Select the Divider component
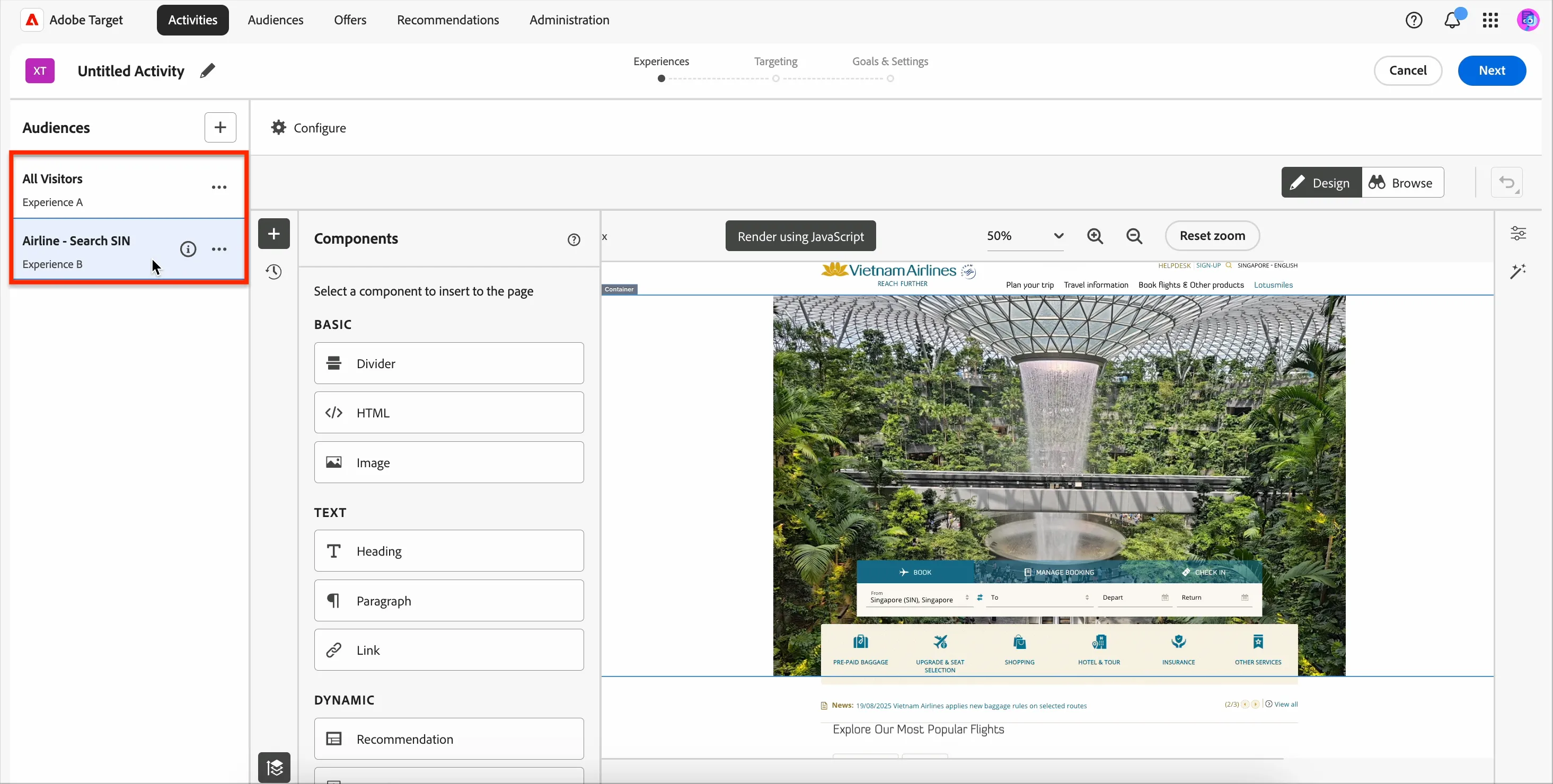This screenshot has height=784, width=1553. click(x=448, y=363)
